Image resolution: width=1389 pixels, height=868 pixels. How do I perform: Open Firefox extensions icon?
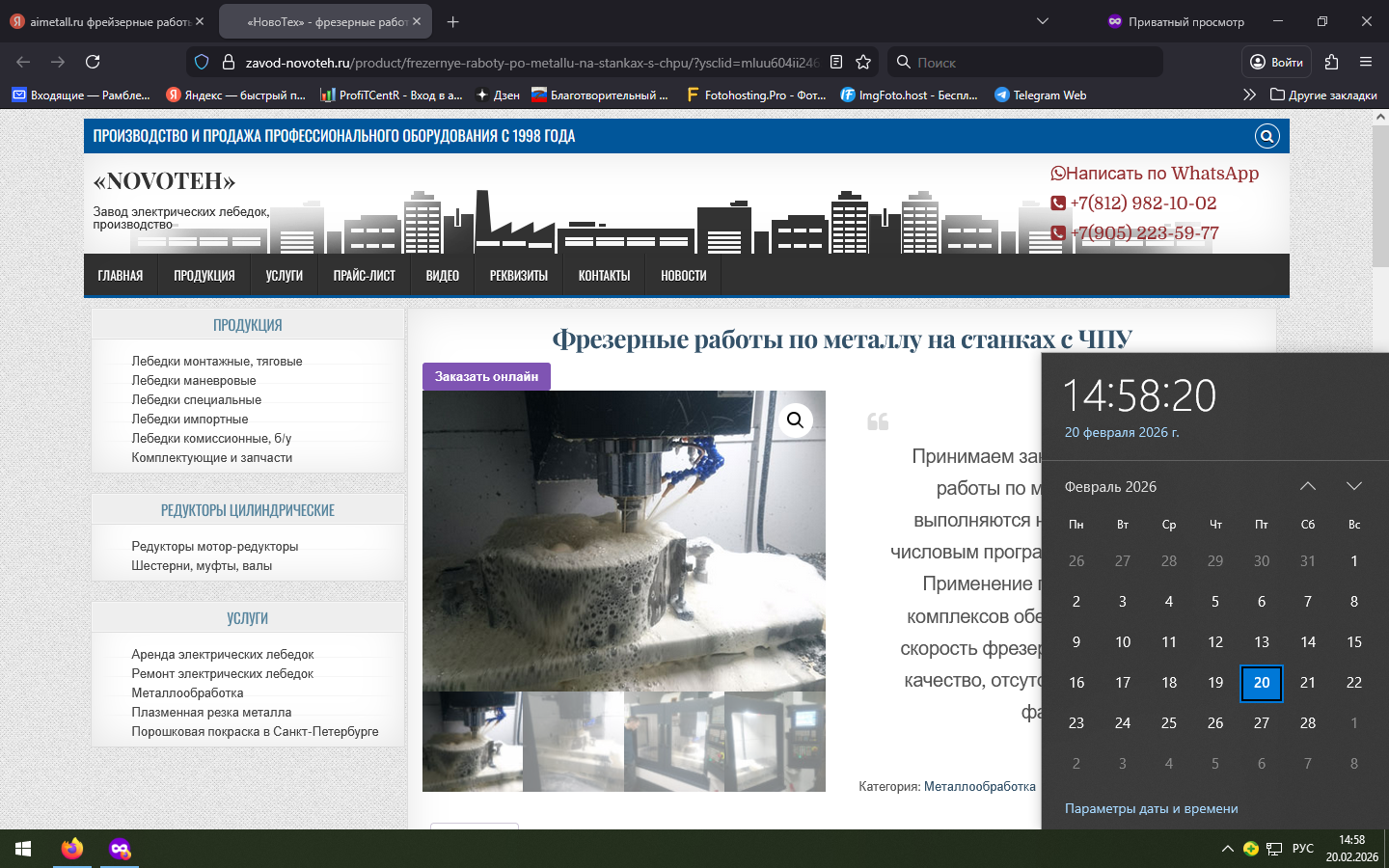(1331, 63)
